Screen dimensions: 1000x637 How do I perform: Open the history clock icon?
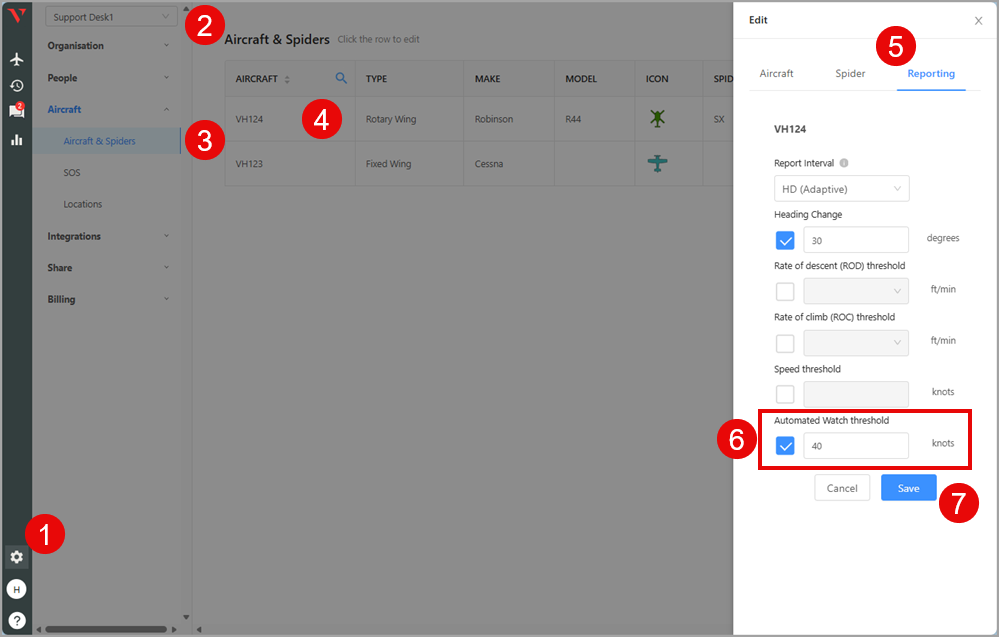pos(16,86)
